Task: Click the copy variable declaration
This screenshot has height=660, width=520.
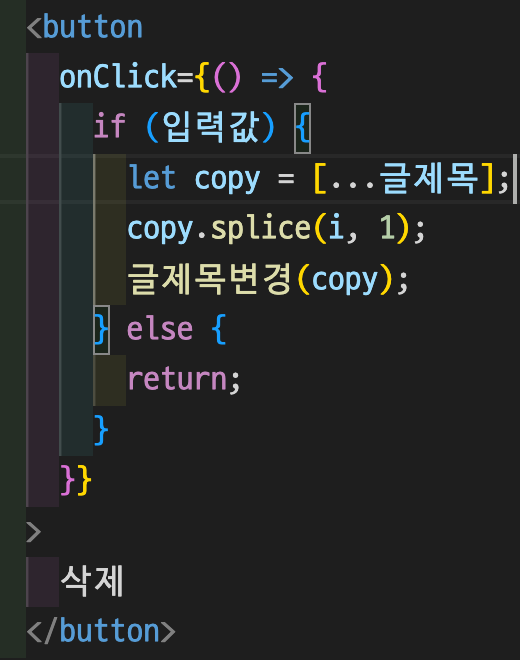Action: 227,179
